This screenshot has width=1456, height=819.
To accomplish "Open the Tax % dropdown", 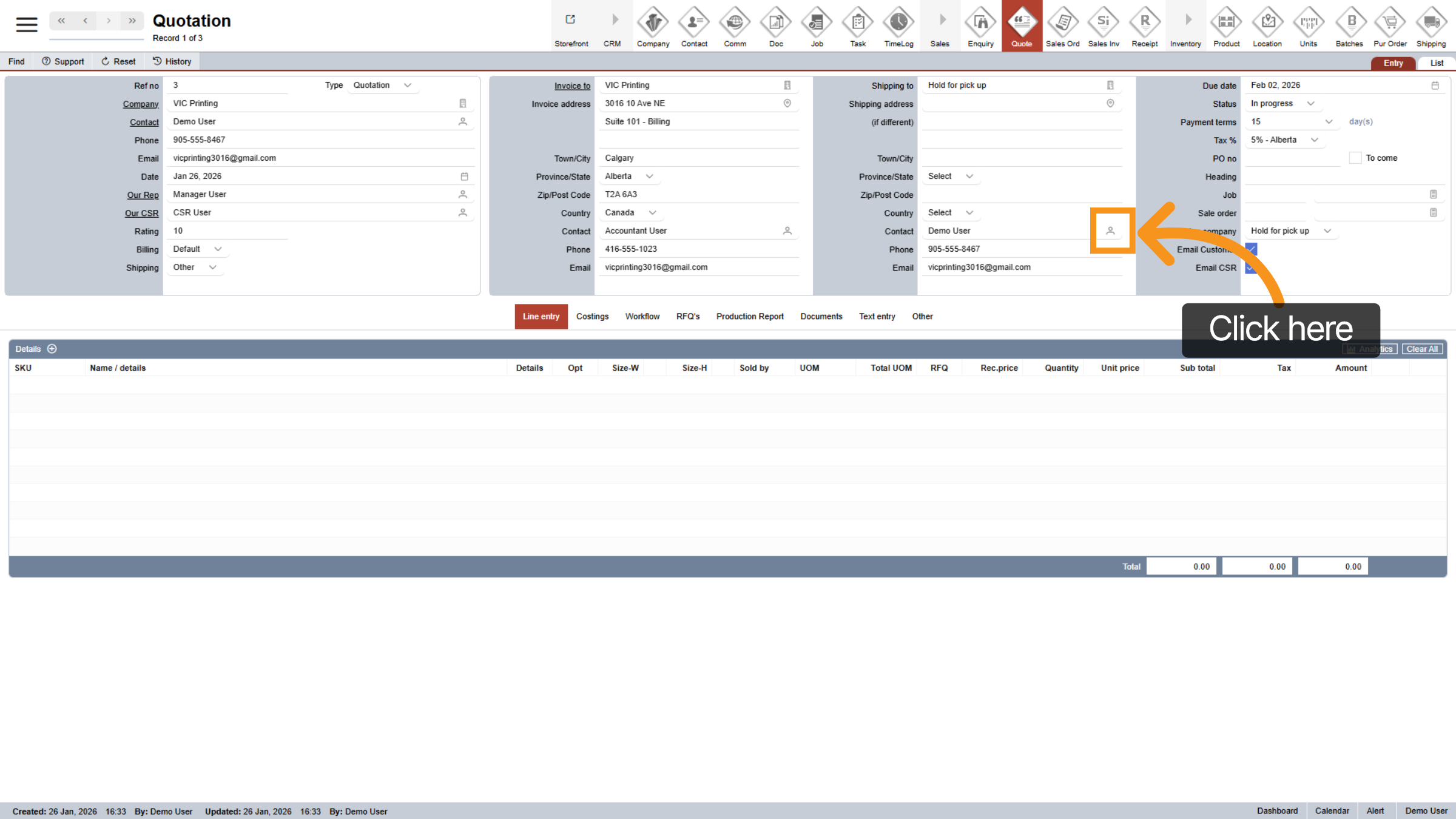I will click(1284, 140).
